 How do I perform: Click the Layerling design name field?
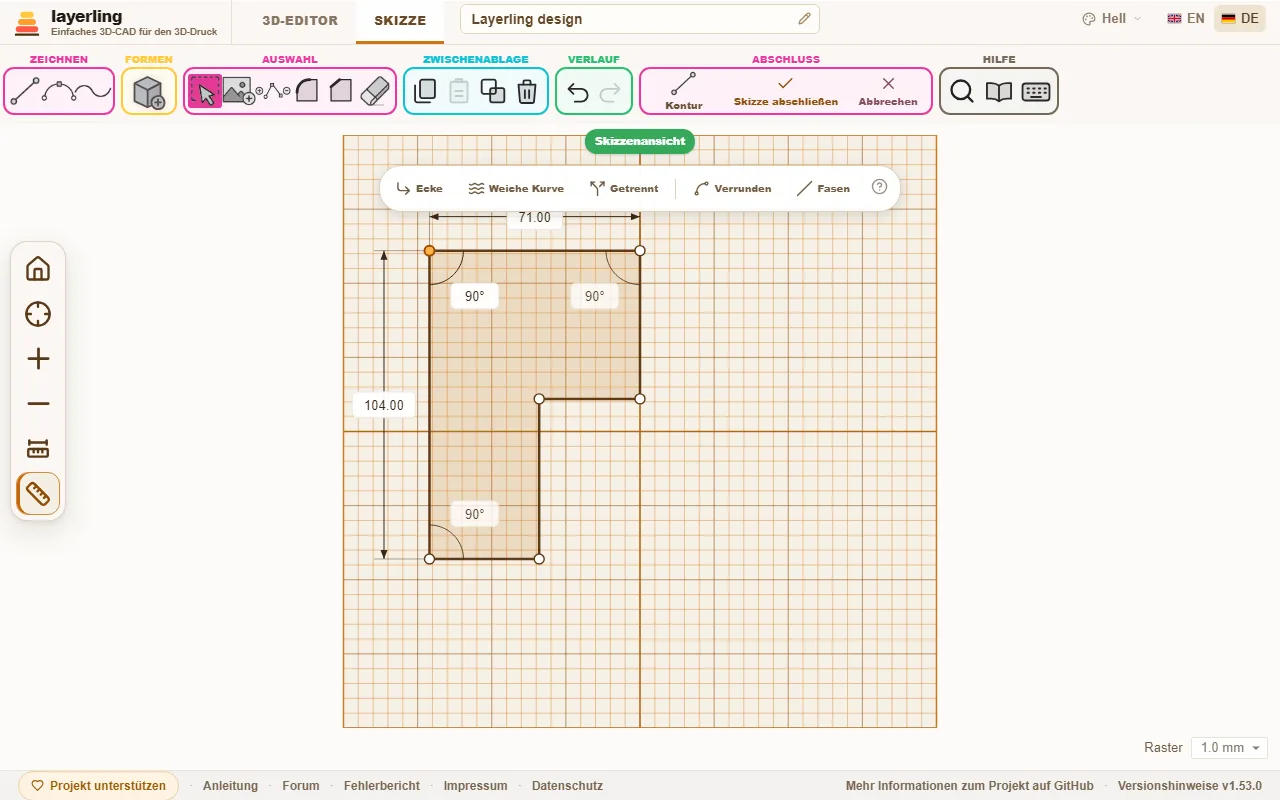tap(640, 19)
